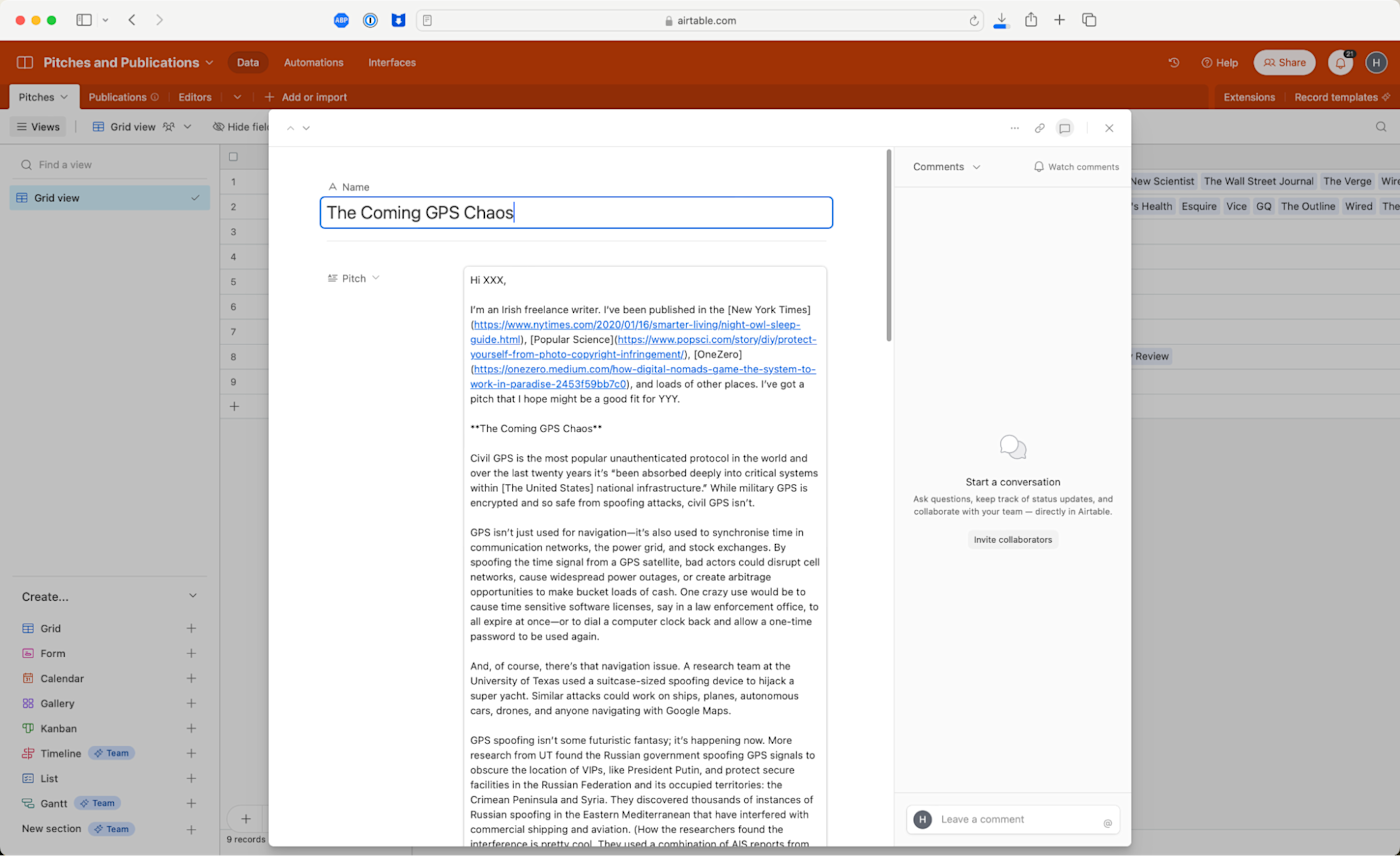Open the table list chevron after Editors
Screen dimensions: 1400x856
[x=237, y=97]
